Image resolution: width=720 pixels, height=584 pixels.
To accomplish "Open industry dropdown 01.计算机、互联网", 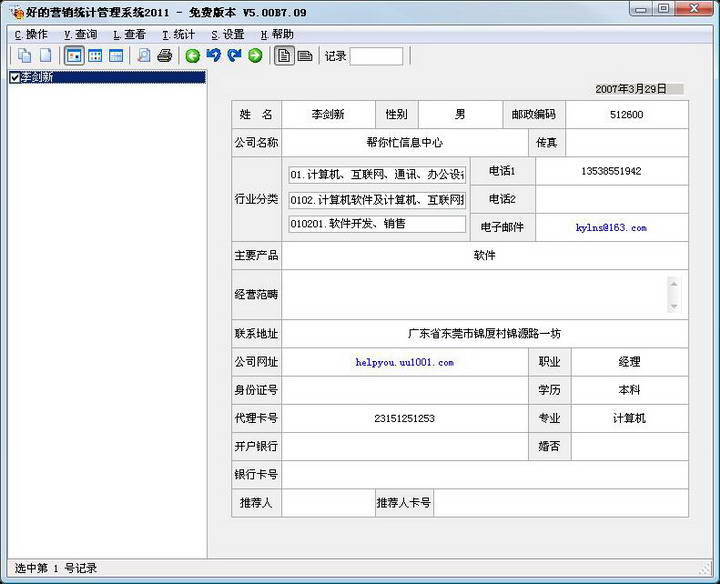I will [377, 174].
